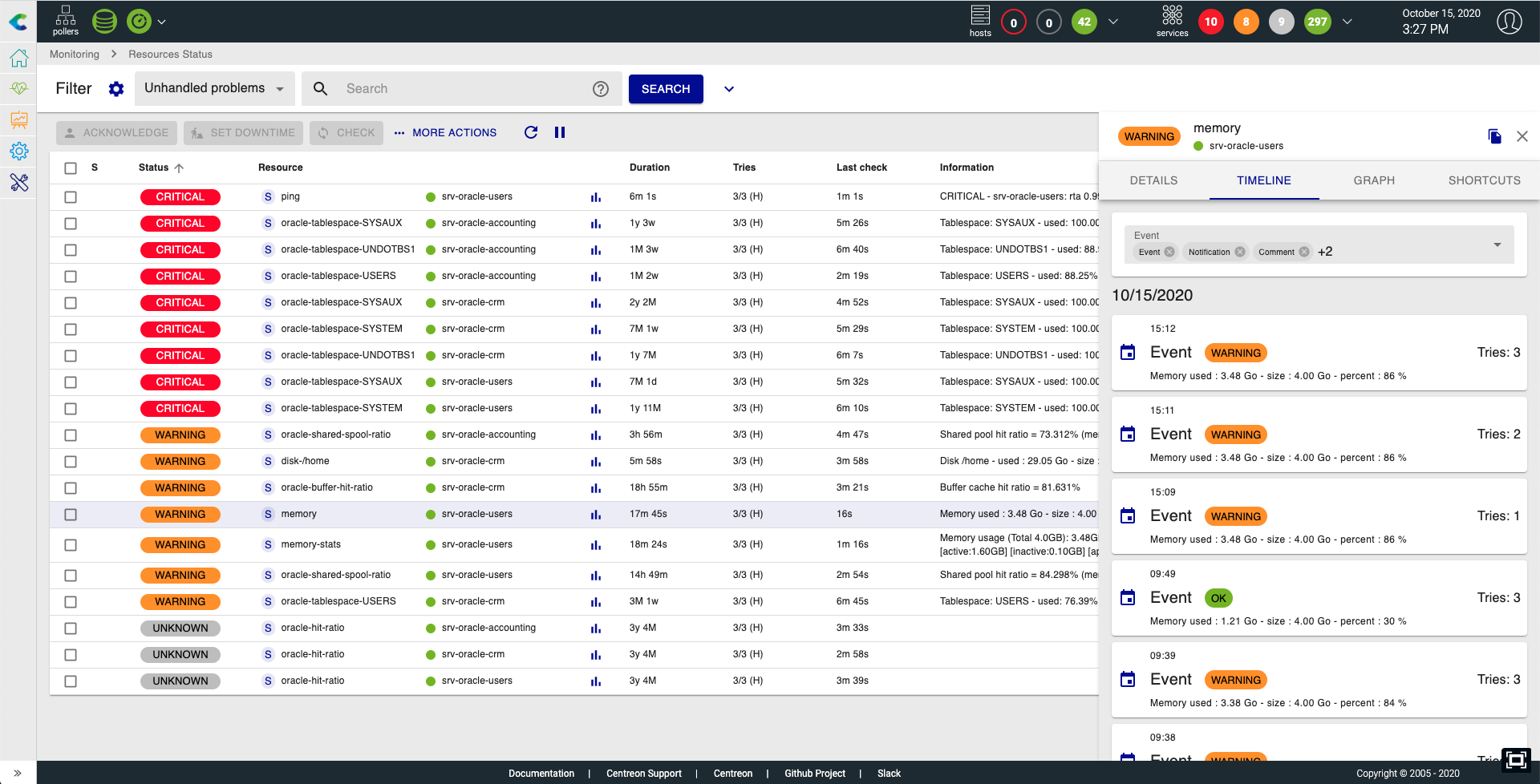
Task: Click the MORE ACTIONS menu
Action: pyautogui.click(x=445, y=133)
